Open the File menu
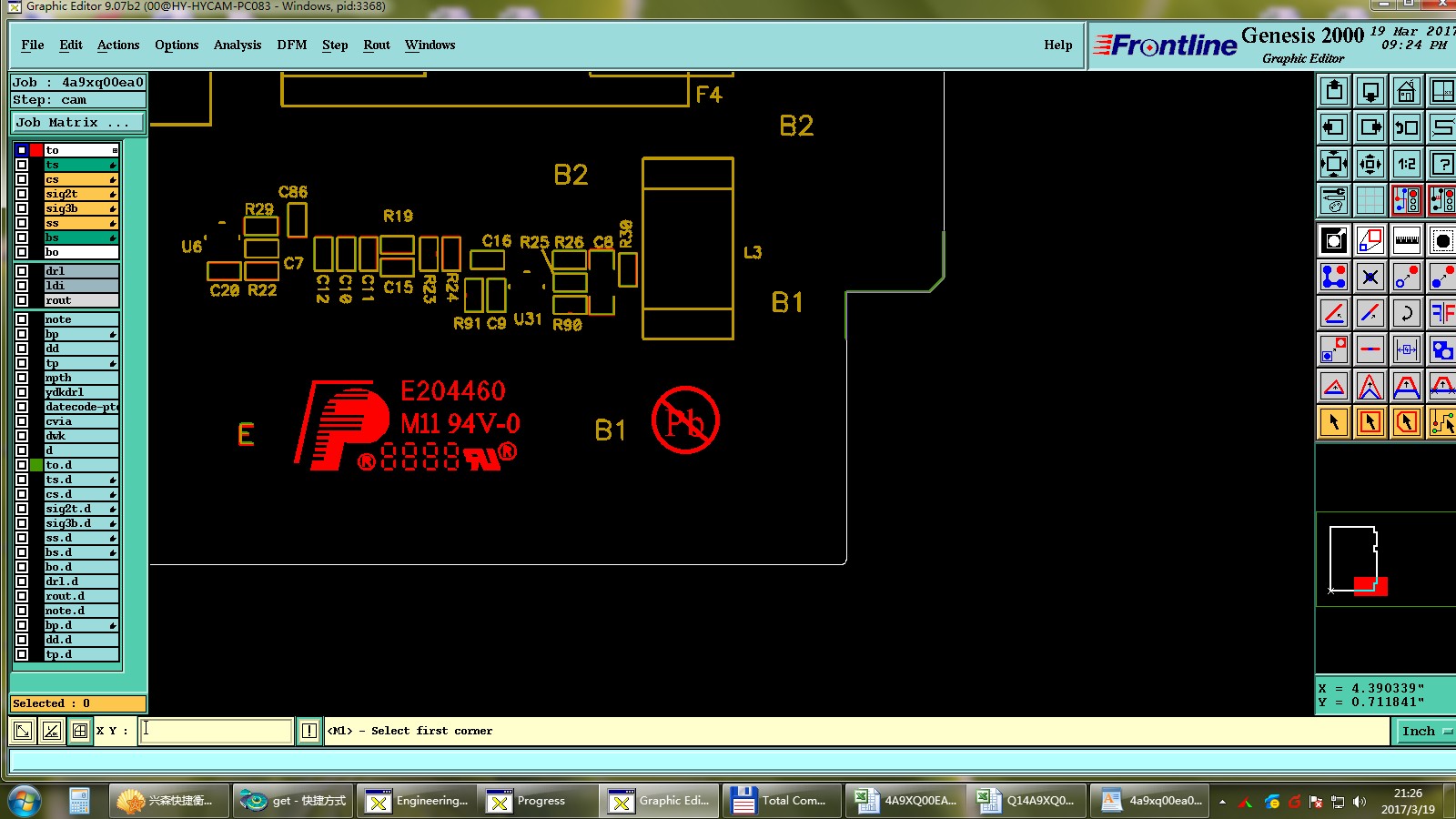Screen dimensions: 1456x819 pyautogui.click(x=33, y=45)
